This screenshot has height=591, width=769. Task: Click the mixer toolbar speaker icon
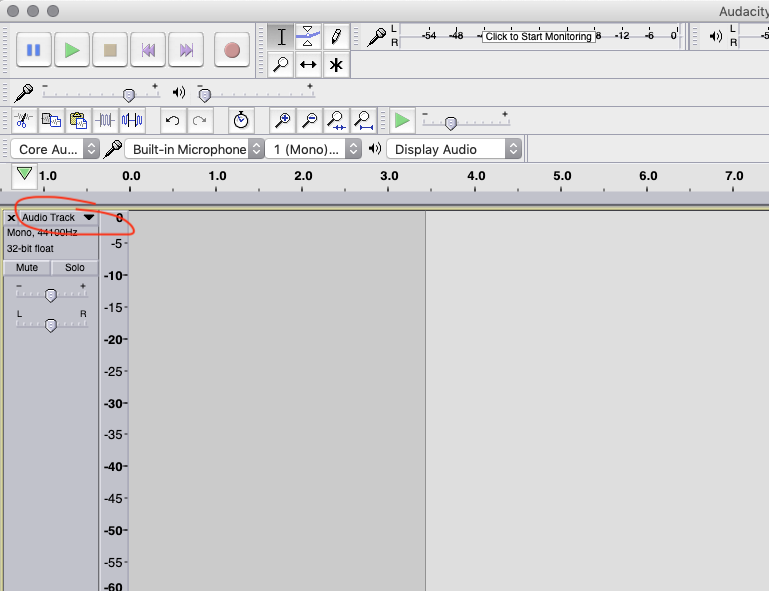(x=179, y=92)
